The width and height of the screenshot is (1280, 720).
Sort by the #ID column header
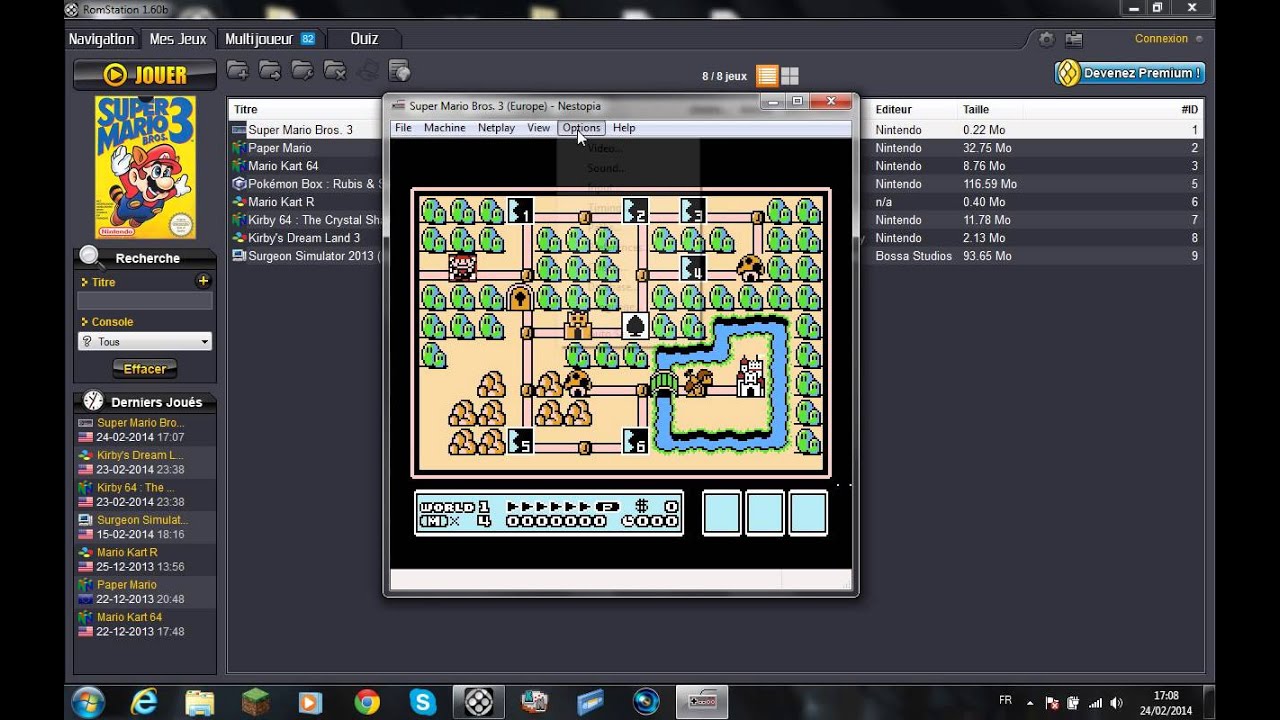(x=1189, y=109)
